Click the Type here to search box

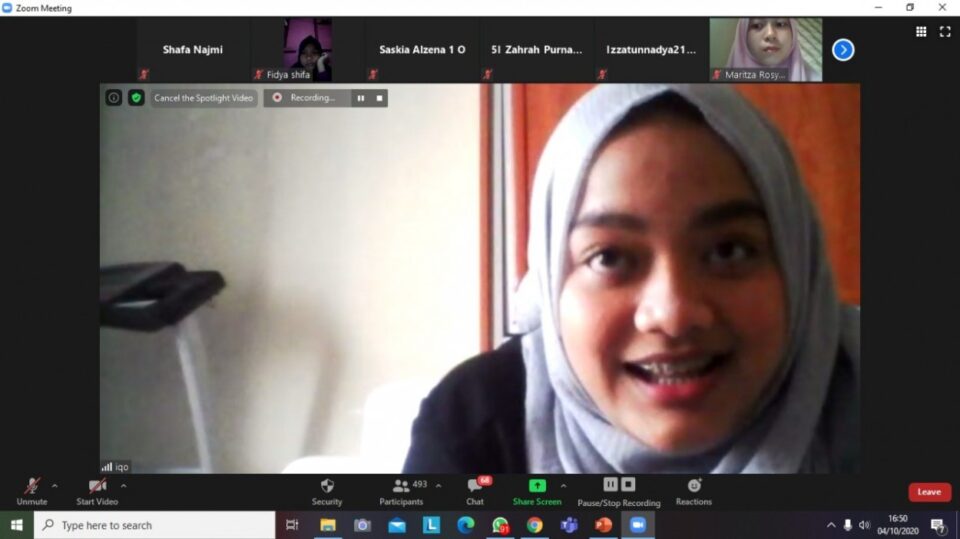[x=154, y=526]
